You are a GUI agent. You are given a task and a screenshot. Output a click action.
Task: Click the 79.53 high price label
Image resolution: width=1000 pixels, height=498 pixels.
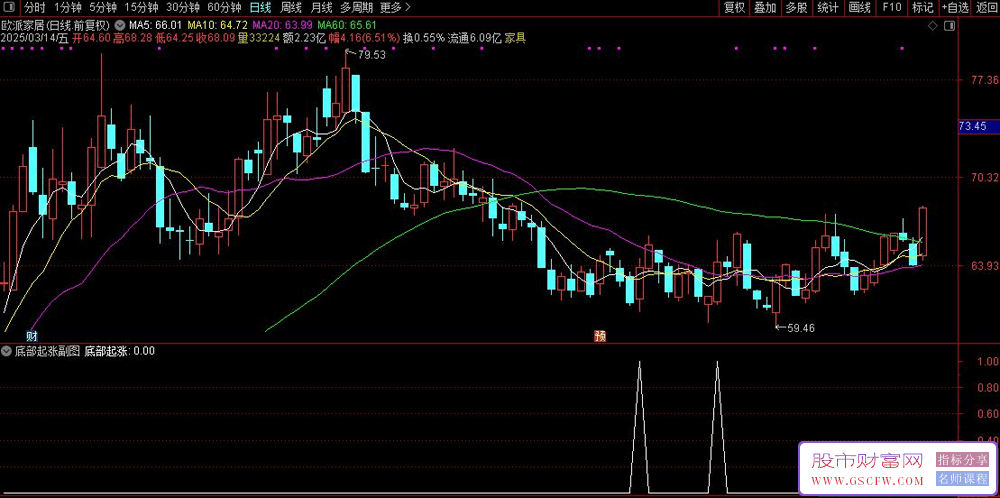click(x=371, y=55)
